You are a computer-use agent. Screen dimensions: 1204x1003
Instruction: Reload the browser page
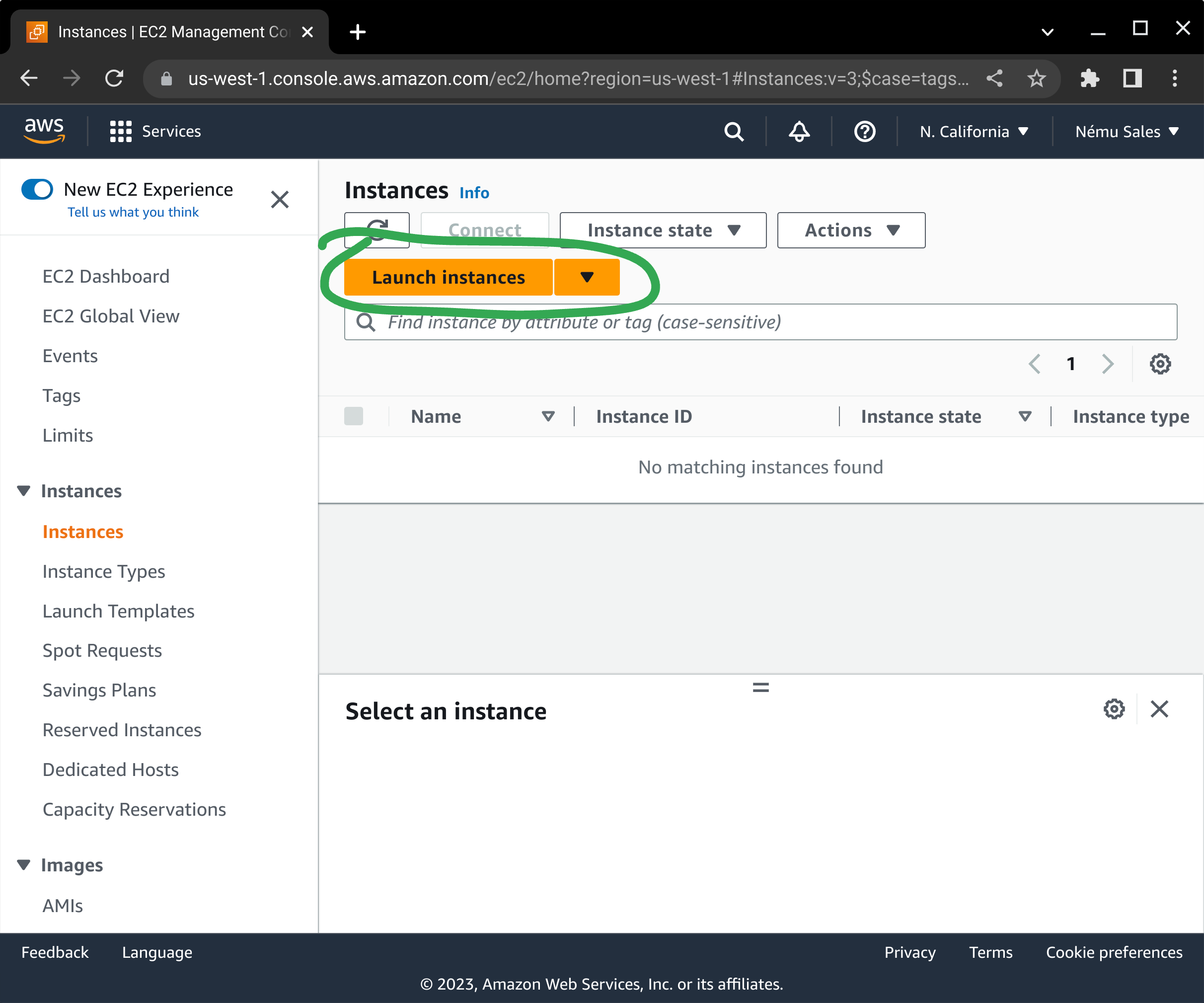(x=114, y=78)
